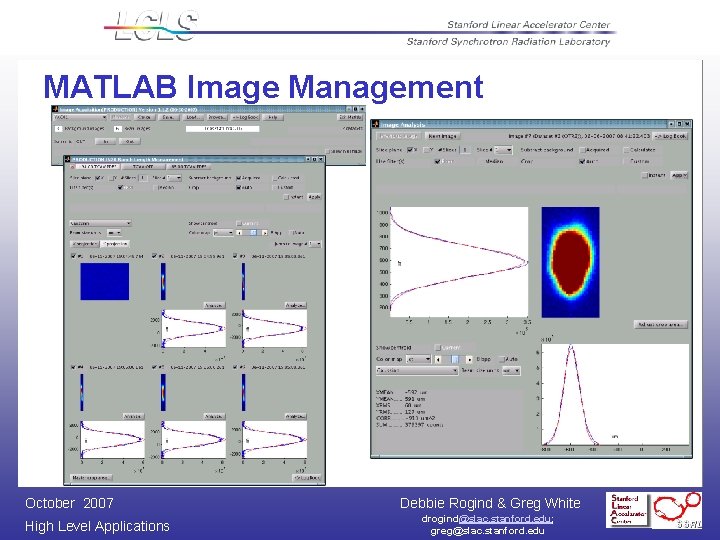Click Stanford Linear Accelerator Center logo in footer

628,510
